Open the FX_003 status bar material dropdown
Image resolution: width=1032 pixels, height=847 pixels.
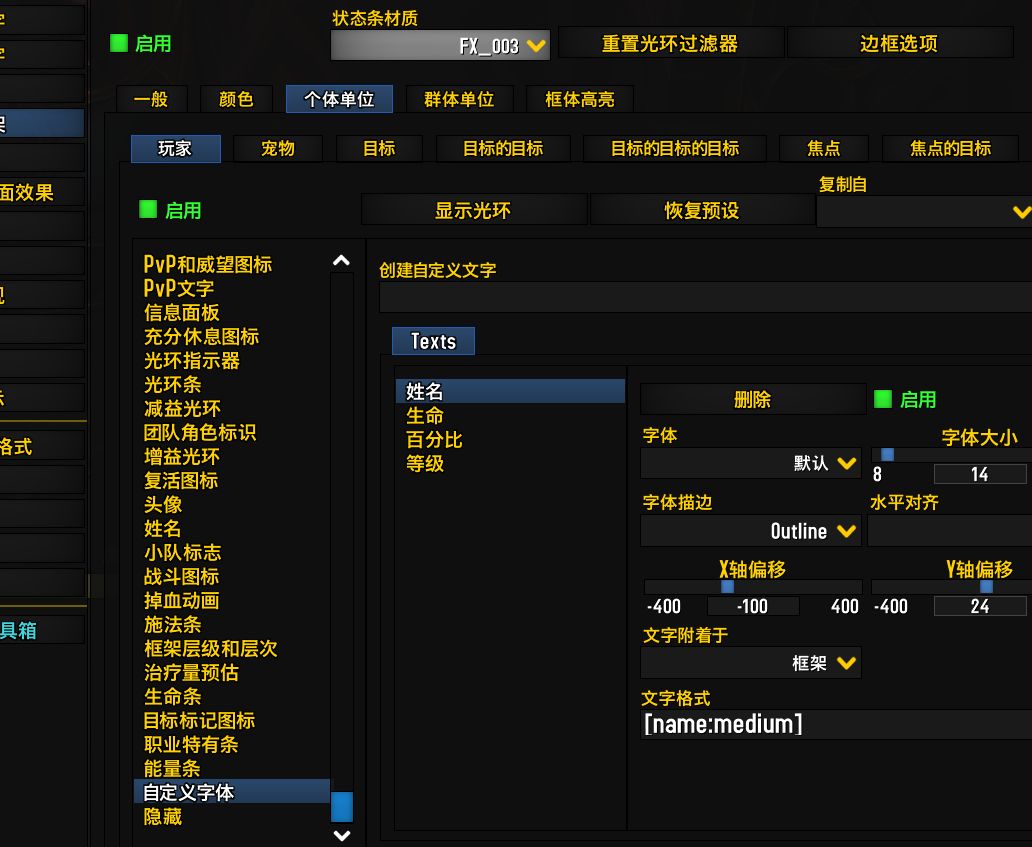click(x=440, y=44)
